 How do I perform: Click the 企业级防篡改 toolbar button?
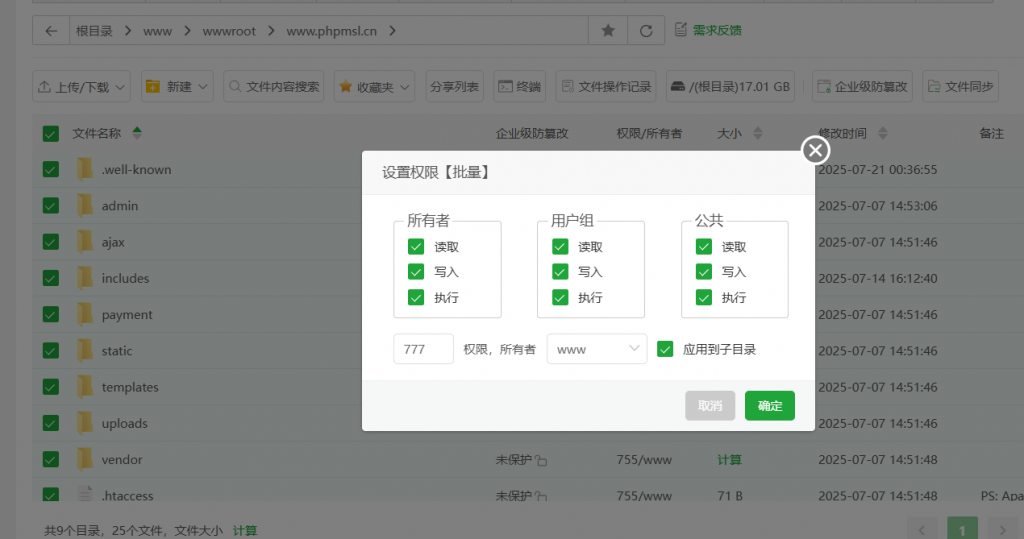pos(862,86)
